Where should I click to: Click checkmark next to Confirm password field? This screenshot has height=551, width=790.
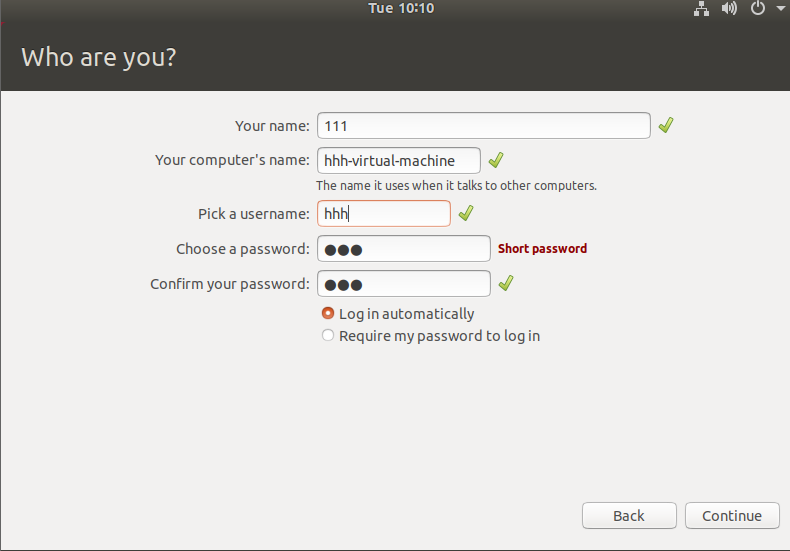tap(506, 283)
